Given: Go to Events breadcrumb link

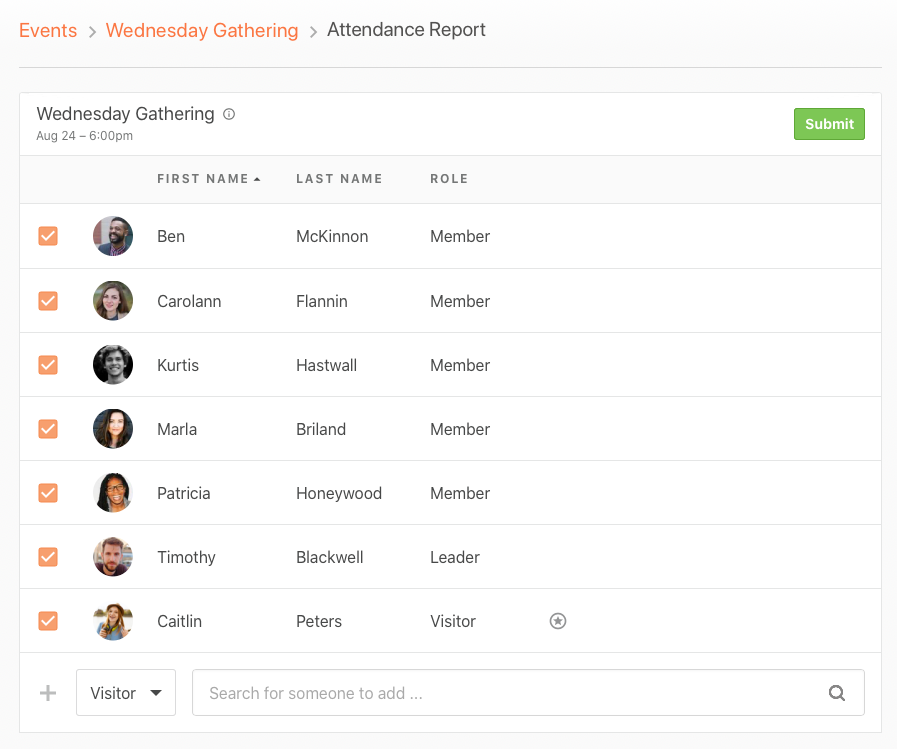Looking at the screenshot, I should click(x=48, y=30).
